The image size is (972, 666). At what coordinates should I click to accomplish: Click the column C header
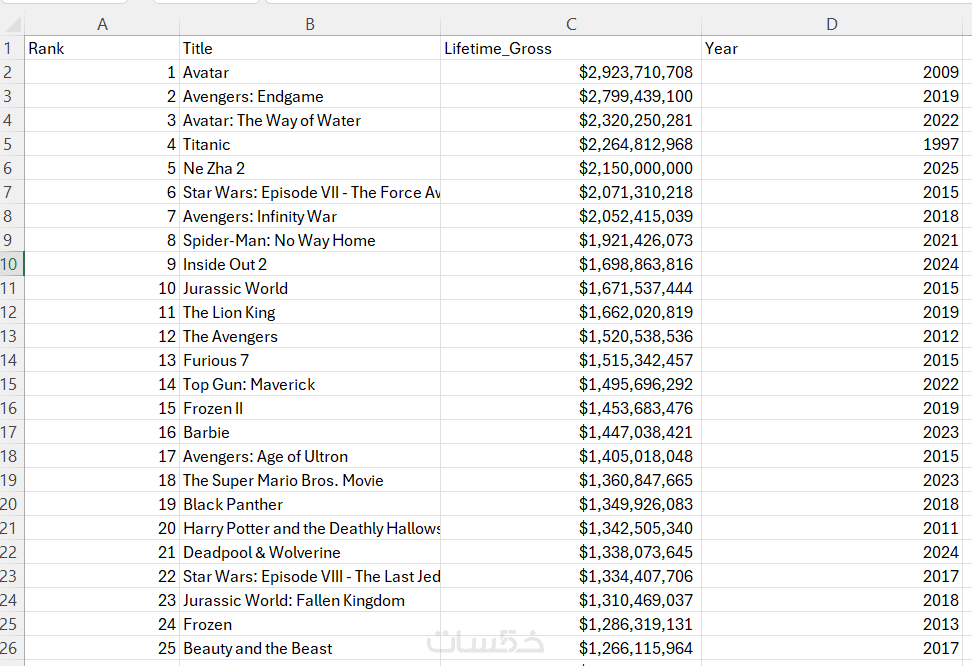coord(571,24)
